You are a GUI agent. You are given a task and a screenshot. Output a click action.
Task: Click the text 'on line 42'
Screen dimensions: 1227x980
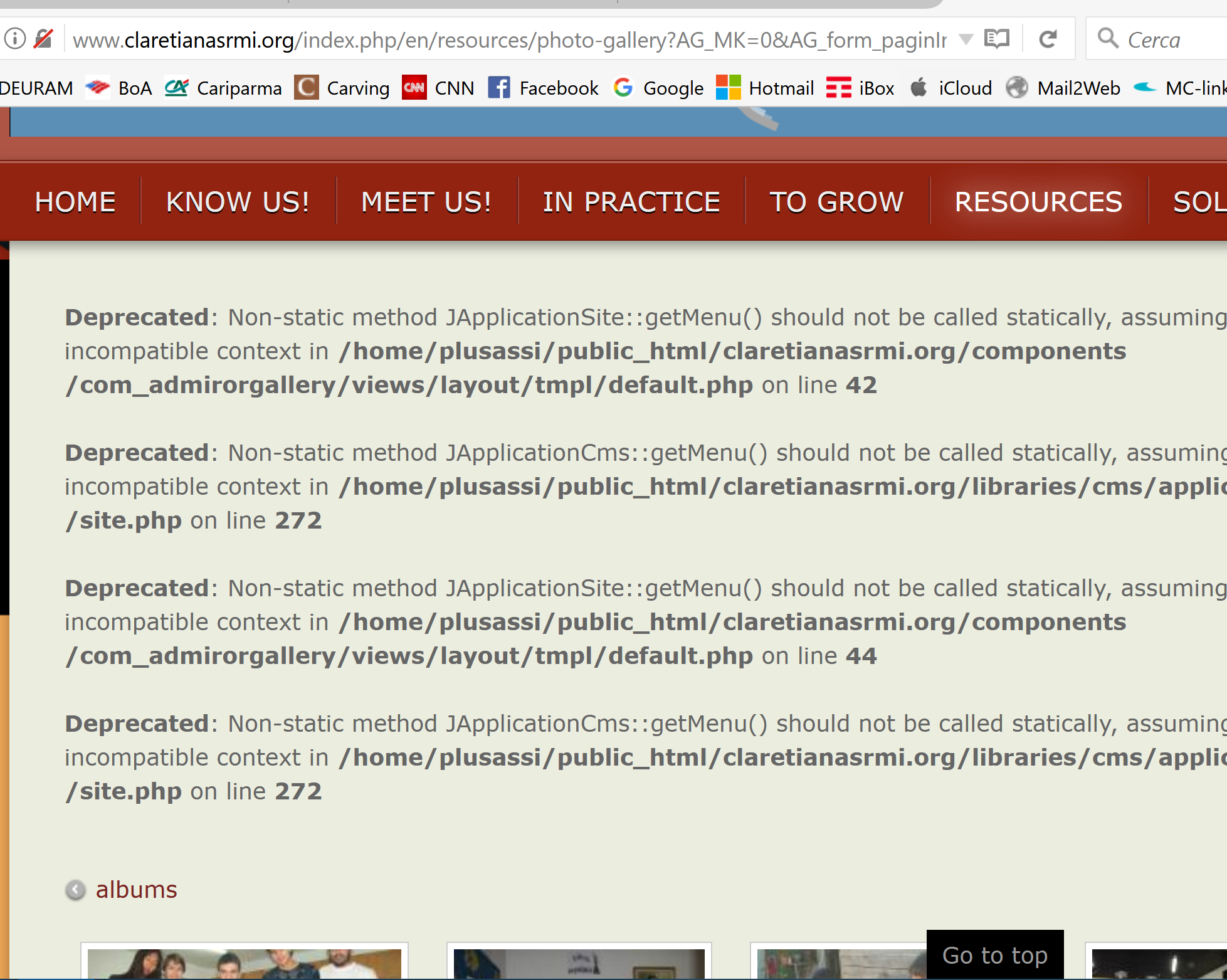(819, 385)
